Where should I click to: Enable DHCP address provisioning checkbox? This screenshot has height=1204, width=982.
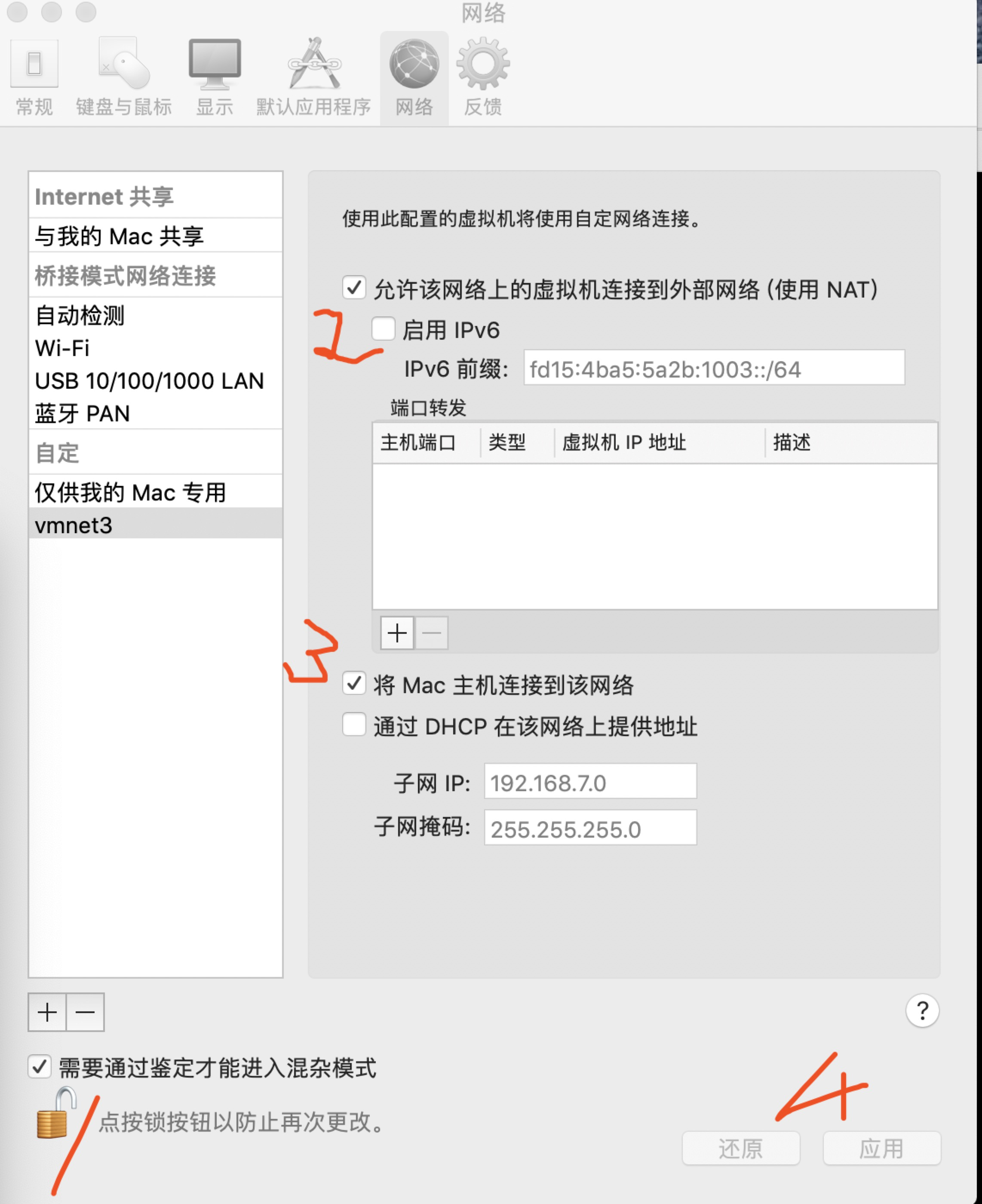pos(354,725)
